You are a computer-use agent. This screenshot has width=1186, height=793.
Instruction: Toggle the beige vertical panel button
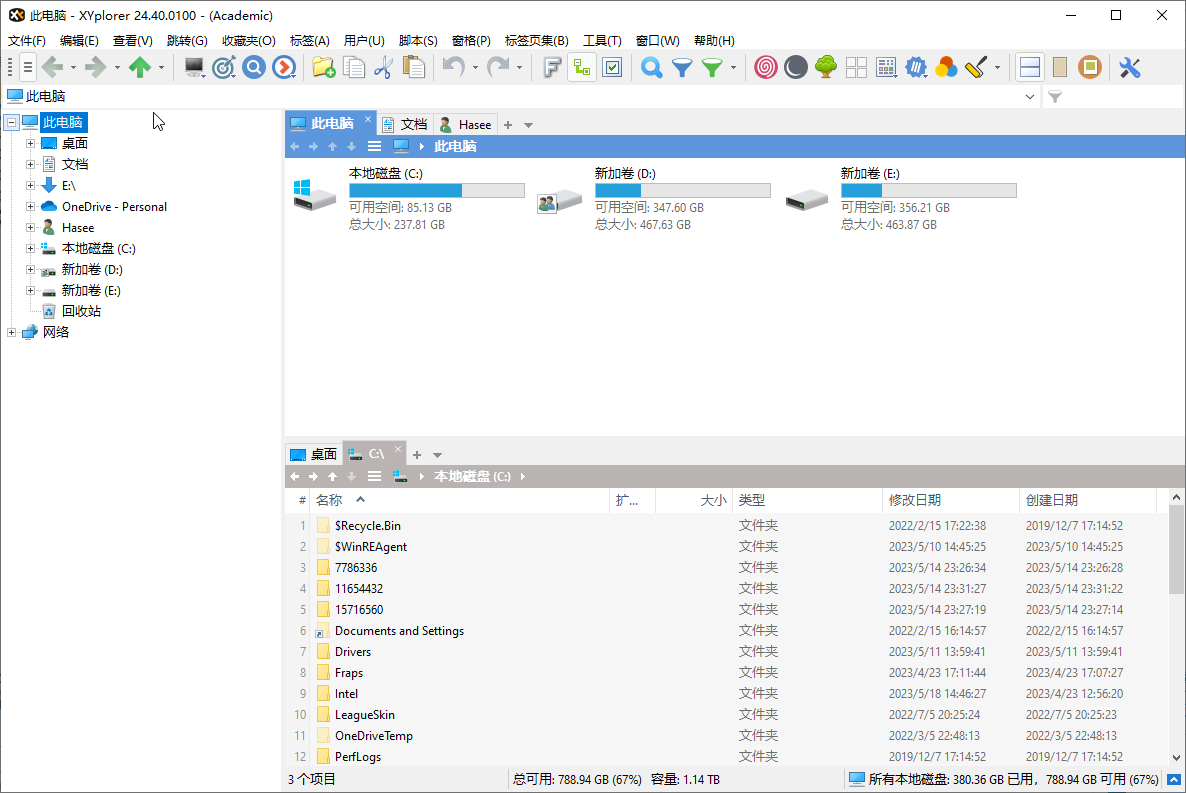point(1060,67)
